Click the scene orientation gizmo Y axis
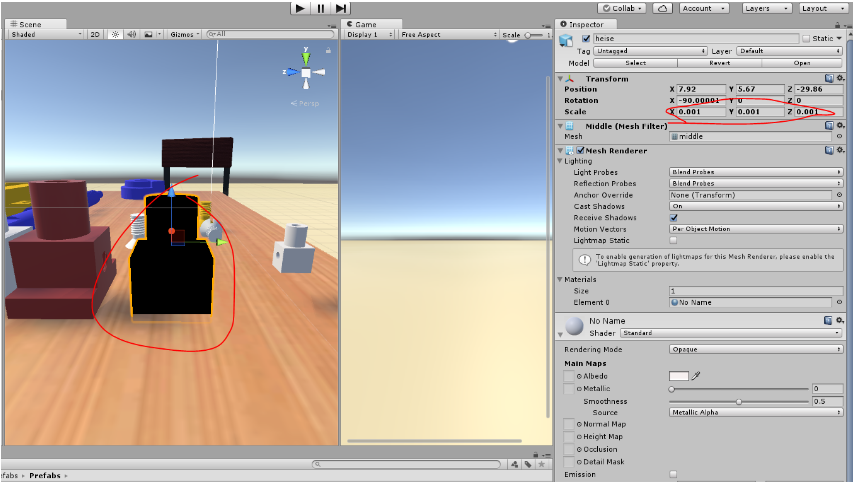 tap(306, 57)
